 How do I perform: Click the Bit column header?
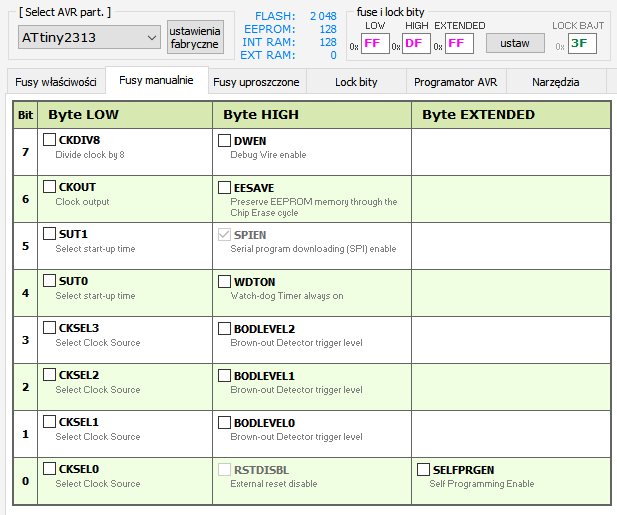click(x=26, y=114)
